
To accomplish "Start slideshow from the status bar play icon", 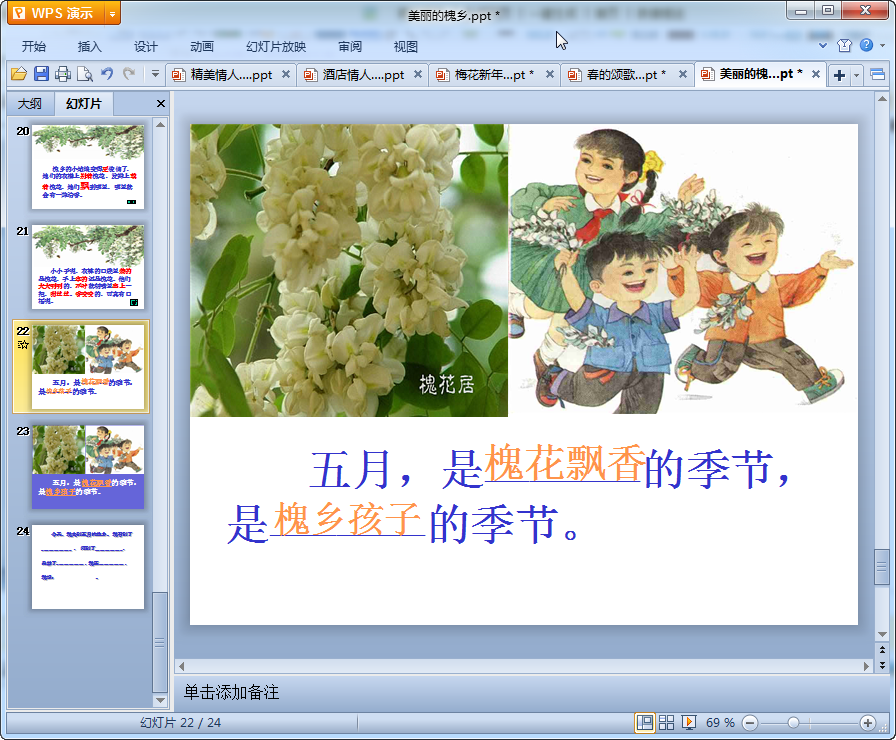I will 689,723.
